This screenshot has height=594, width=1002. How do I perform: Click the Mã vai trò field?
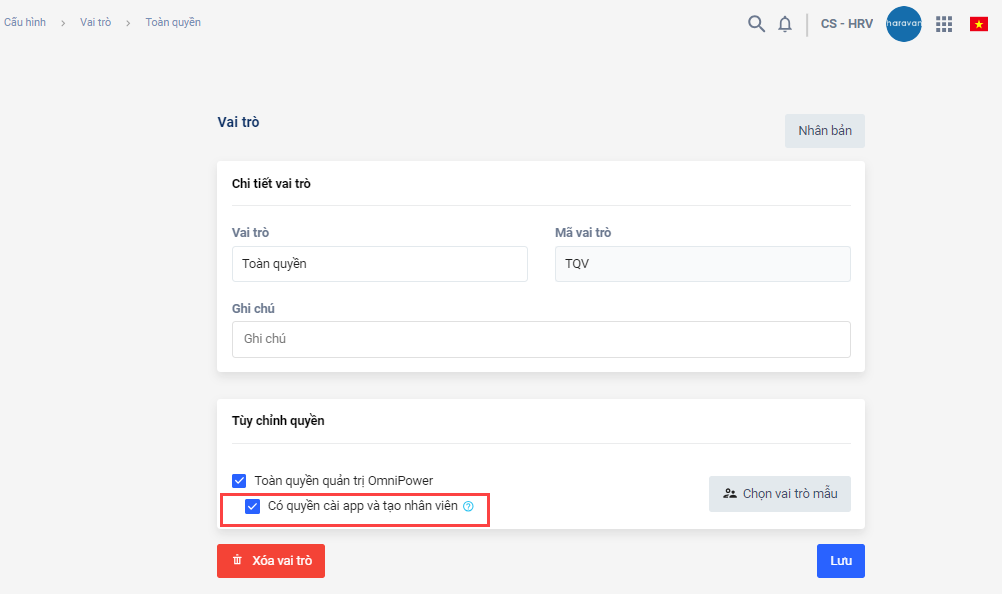coord(702,264)
